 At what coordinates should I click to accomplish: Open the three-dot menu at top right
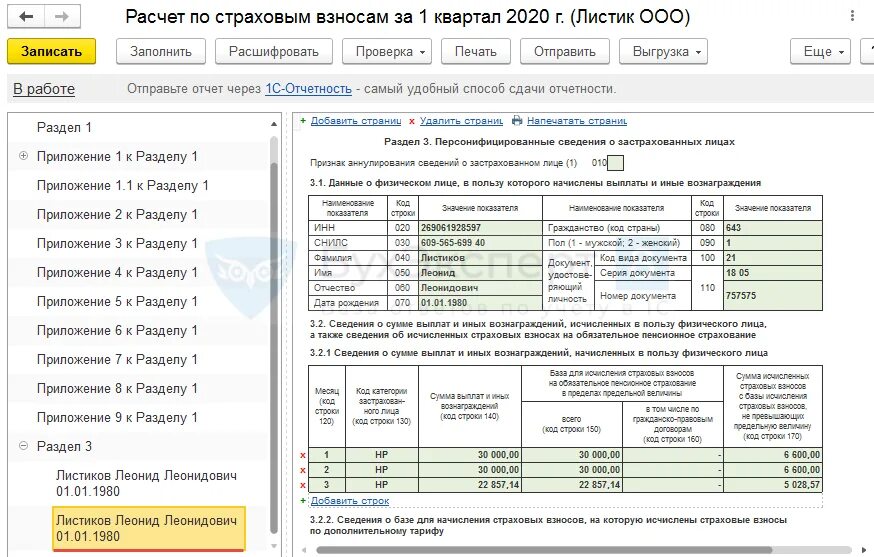click(x=852, y=16)
